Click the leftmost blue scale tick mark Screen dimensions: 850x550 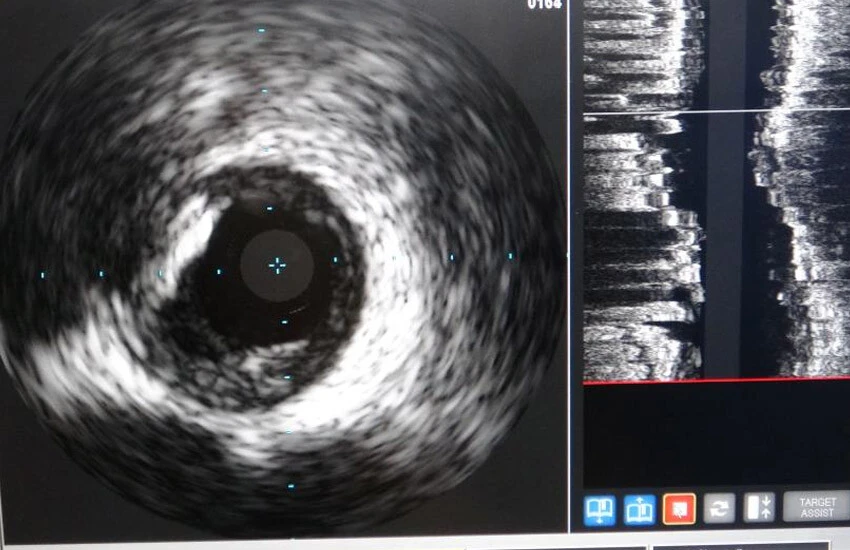coord(42,274)
